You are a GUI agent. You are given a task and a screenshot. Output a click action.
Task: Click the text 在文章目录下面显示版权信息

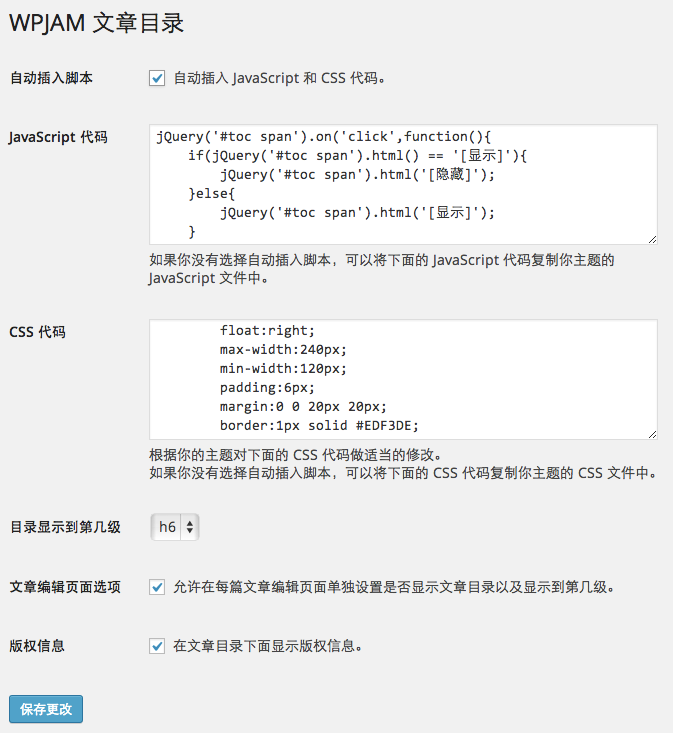[267, 646]
